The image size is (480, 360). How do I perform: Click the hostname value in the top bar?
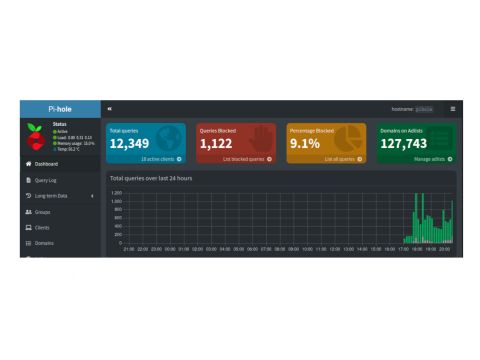pyautogui.click(x=424, y=109)
